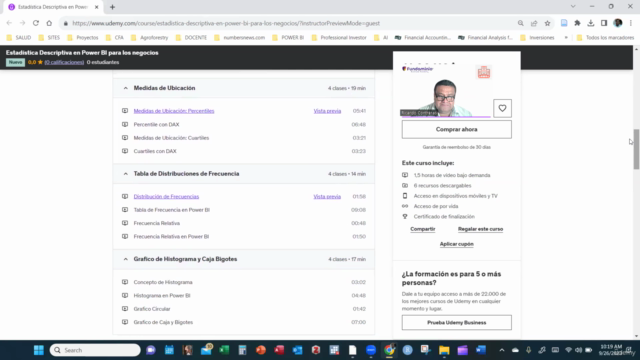Click the Comprar ahora button

456,129
